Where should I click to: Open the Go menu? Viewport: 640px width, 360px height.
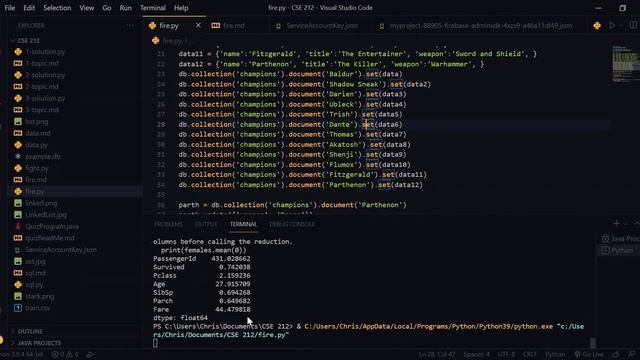(x=107, y=8)
